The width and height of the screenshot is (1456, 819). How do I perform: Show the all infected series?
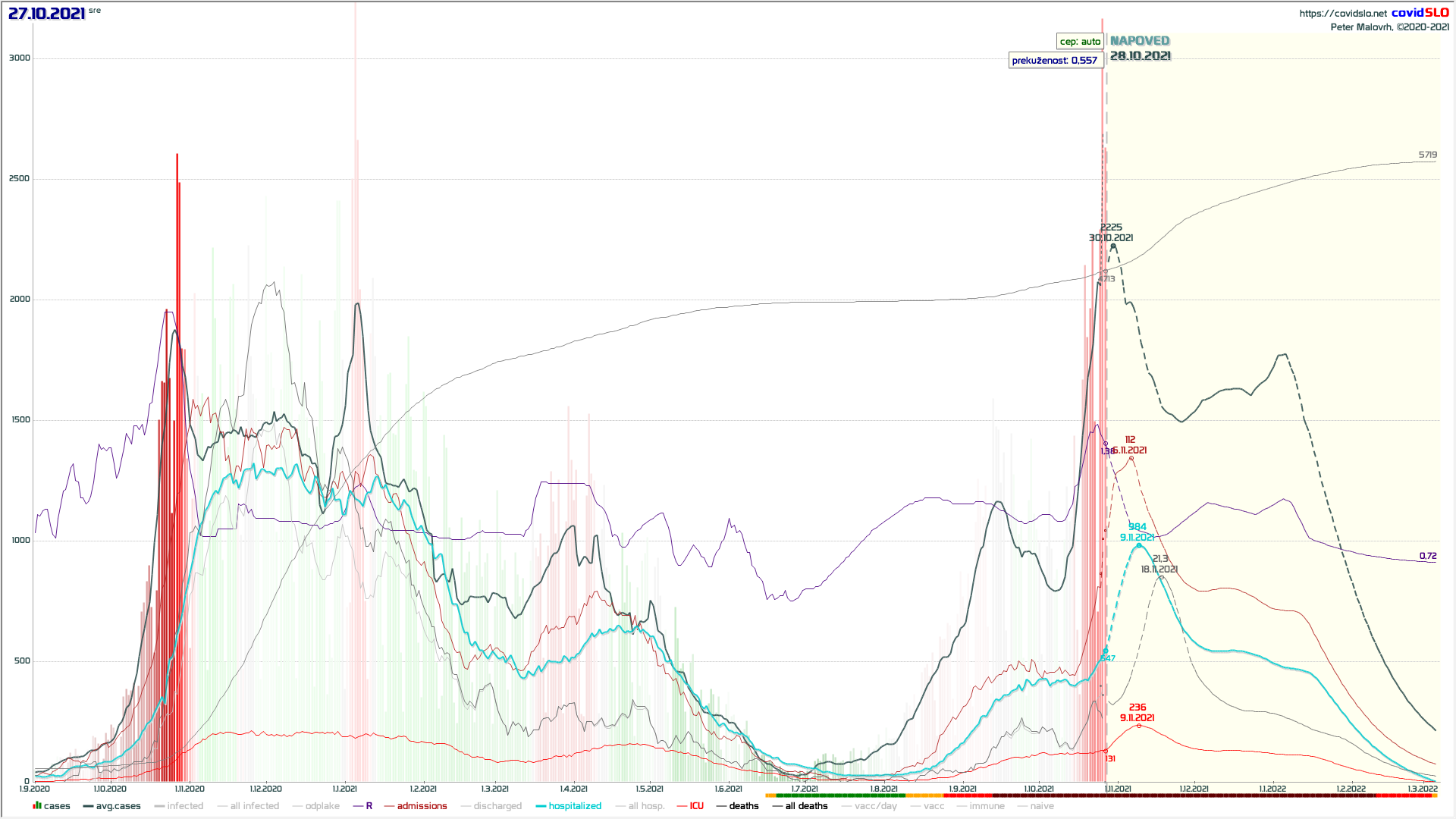[x=254, y=806]
